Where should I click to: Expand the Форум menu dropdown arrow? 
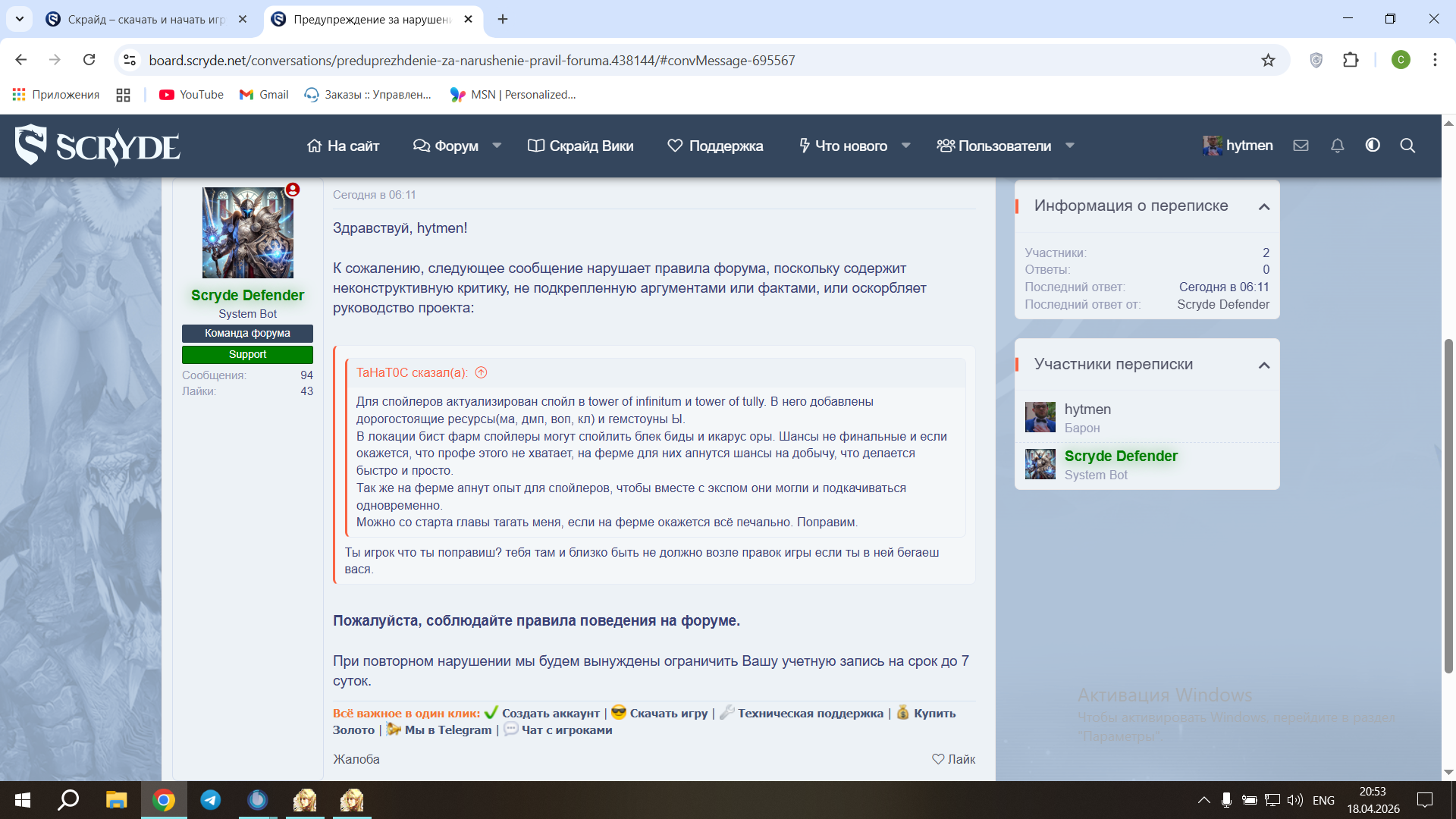pos(497,146)
